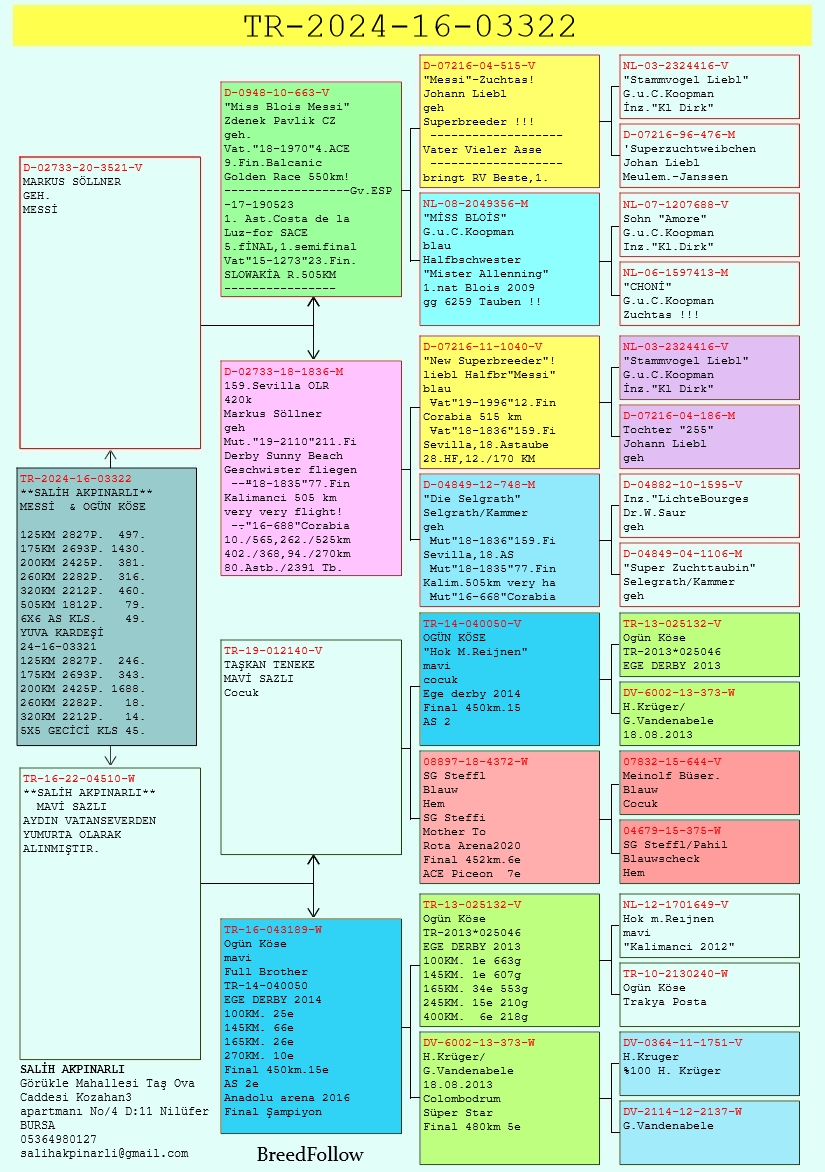Select the line 200KM 2425P. 1688.
The width and height of the screenshot is (825, 1172).
point(82,688)
